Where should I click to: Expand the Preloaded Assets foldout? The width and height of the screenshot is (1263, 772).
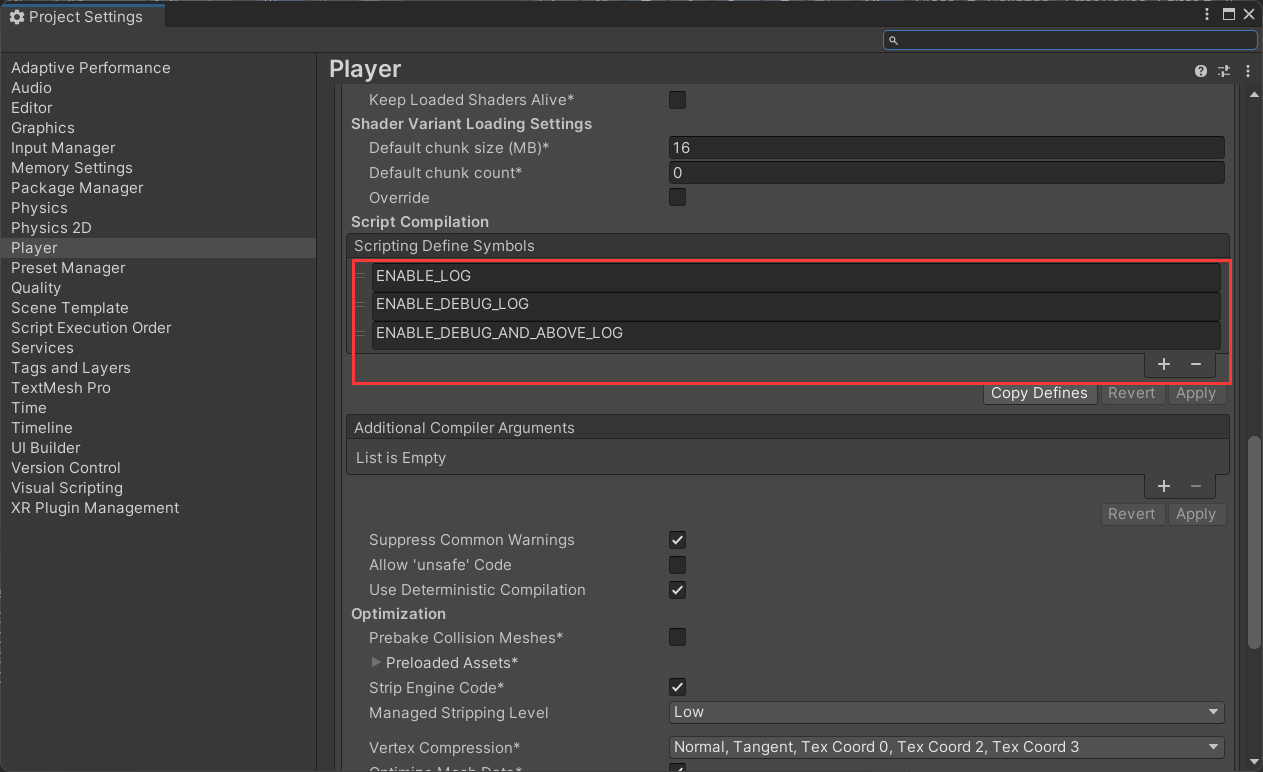tap(376, 662)
